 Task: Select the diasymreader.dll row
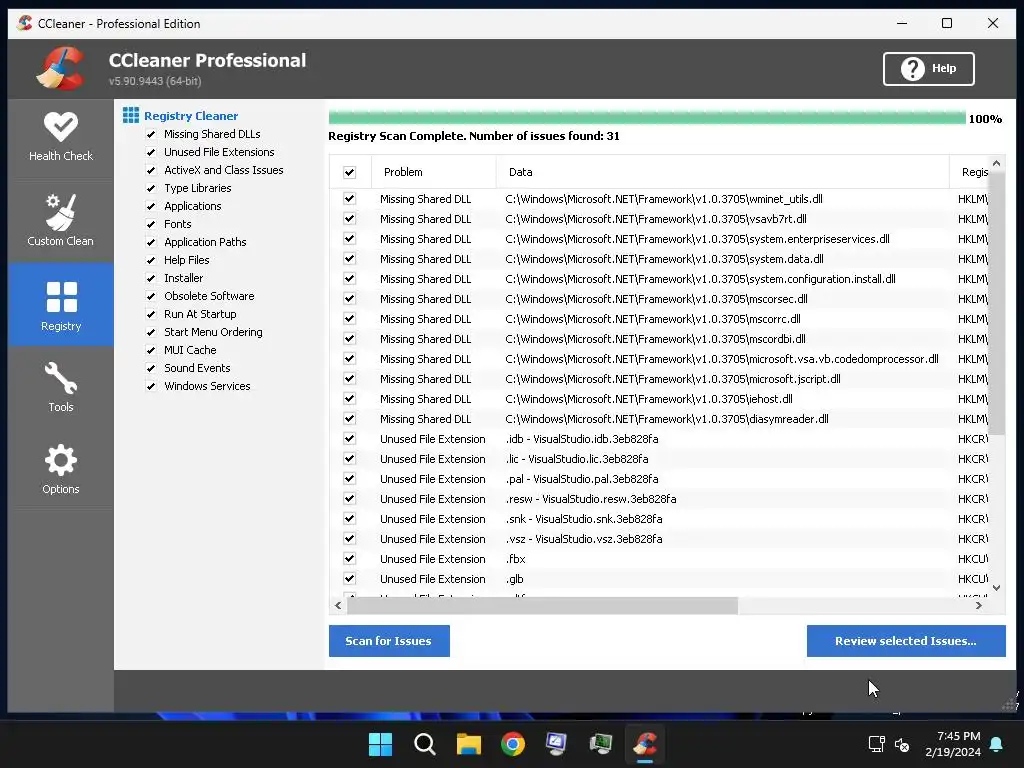tap(658, 419)
